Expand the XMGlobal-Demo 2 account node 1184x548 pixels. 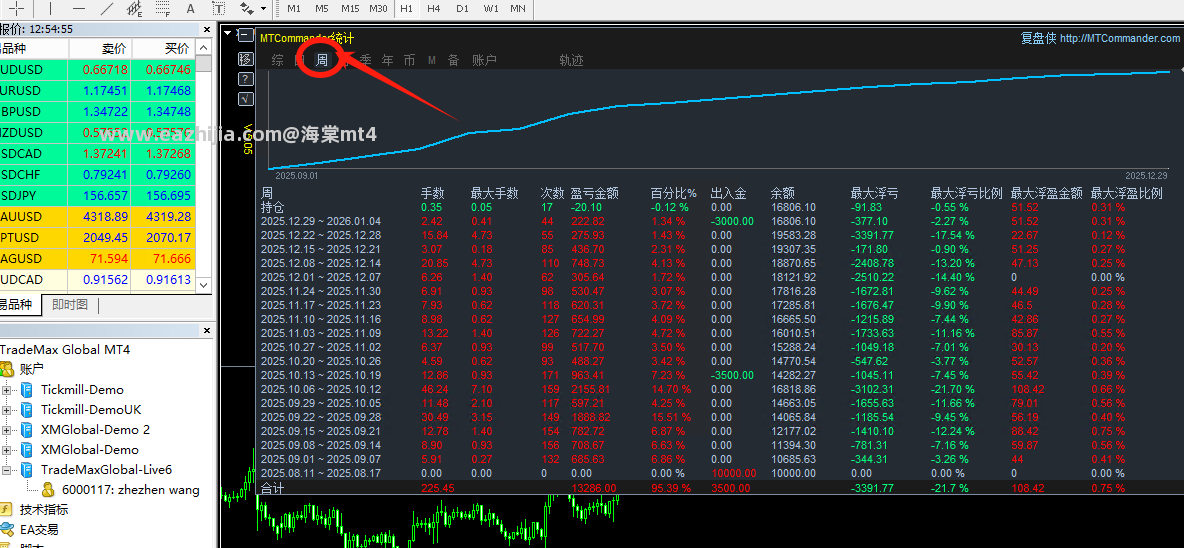pyautogui.click(x=6, y=430)
